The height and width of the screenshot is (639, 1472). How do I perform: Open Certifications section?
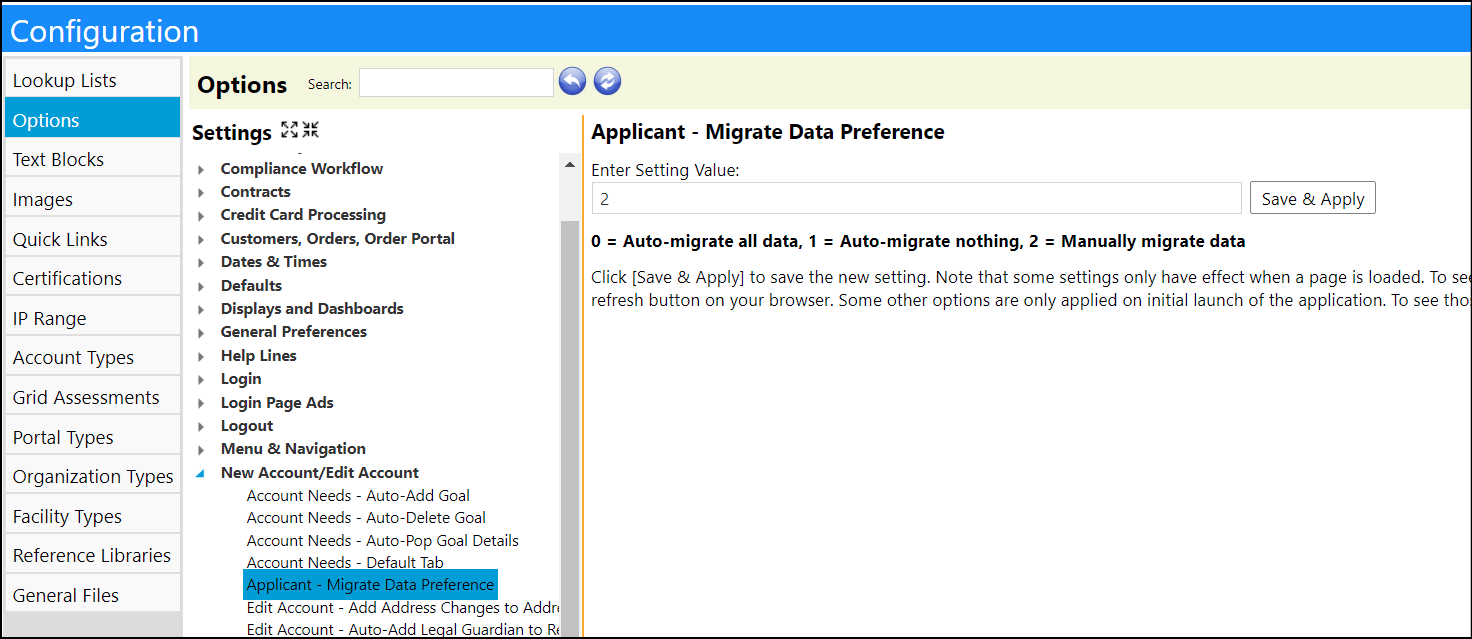[93, 278]
